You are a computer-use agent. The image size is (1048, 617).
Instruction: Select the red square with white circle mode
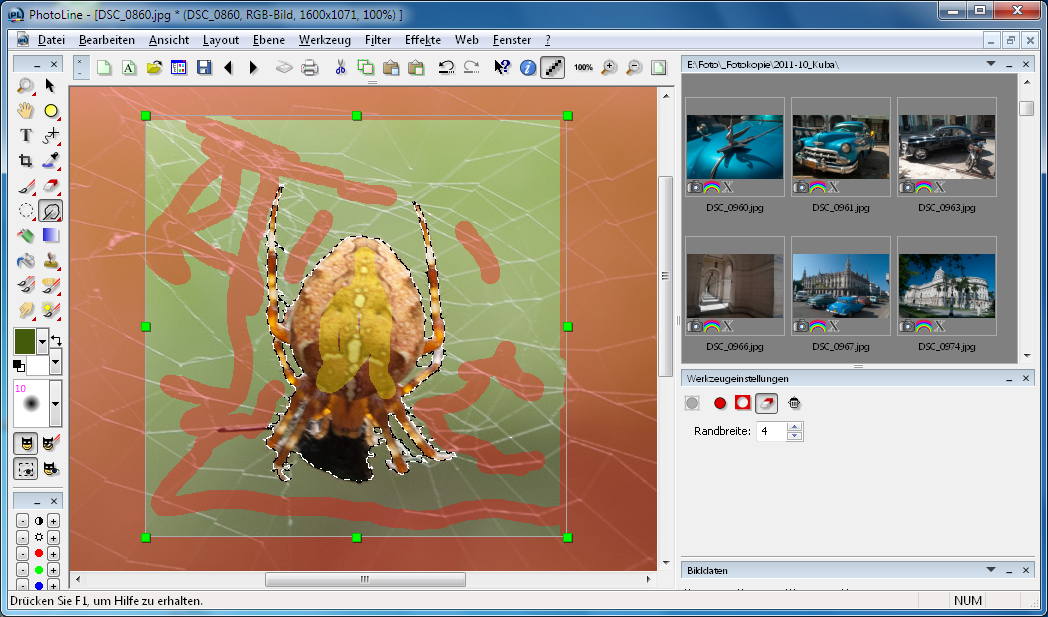pyautogui.click(x=742, y=403)
